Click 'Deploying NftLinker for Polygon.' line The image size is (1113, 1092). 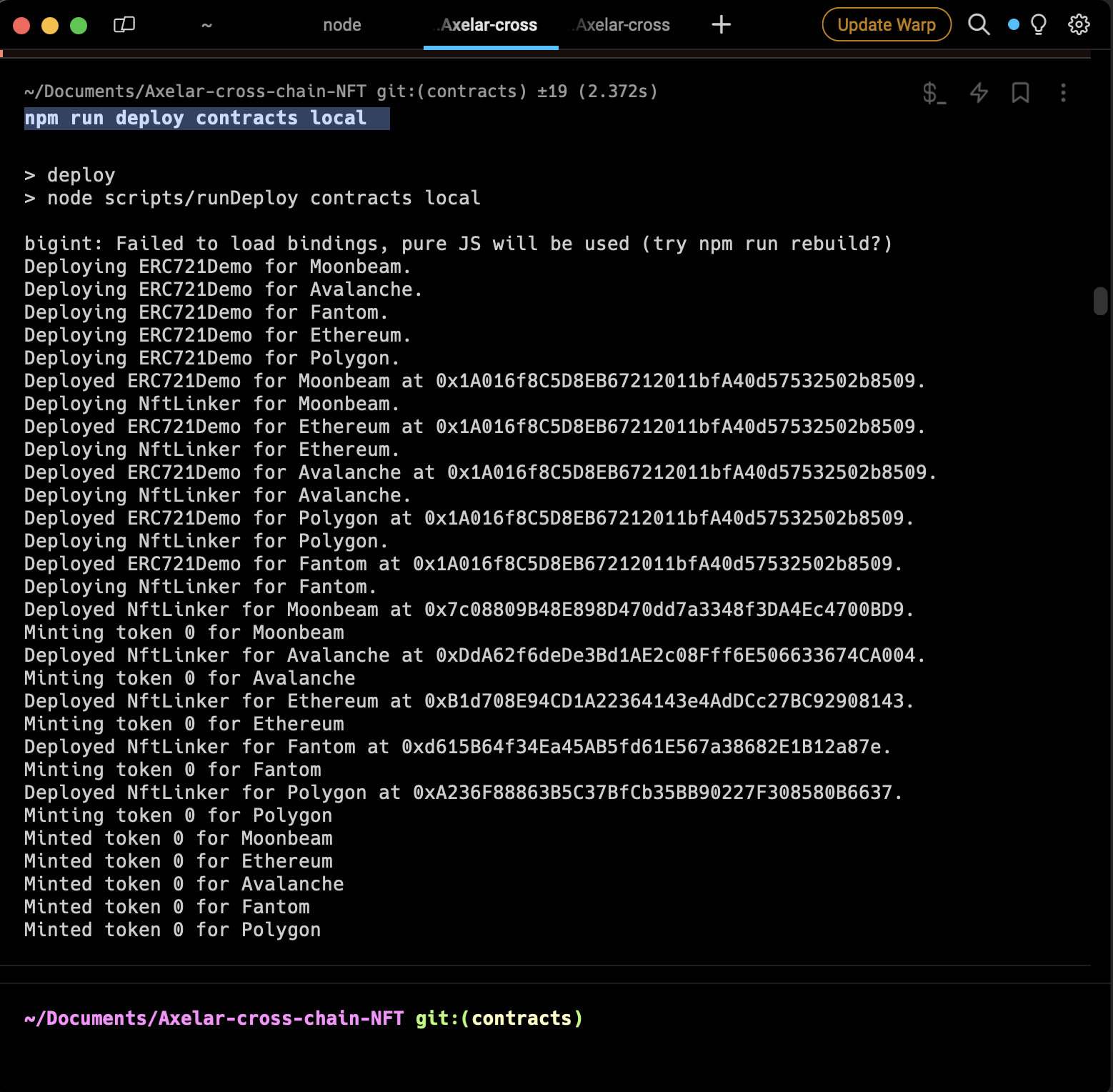click(x=206, y=541)
